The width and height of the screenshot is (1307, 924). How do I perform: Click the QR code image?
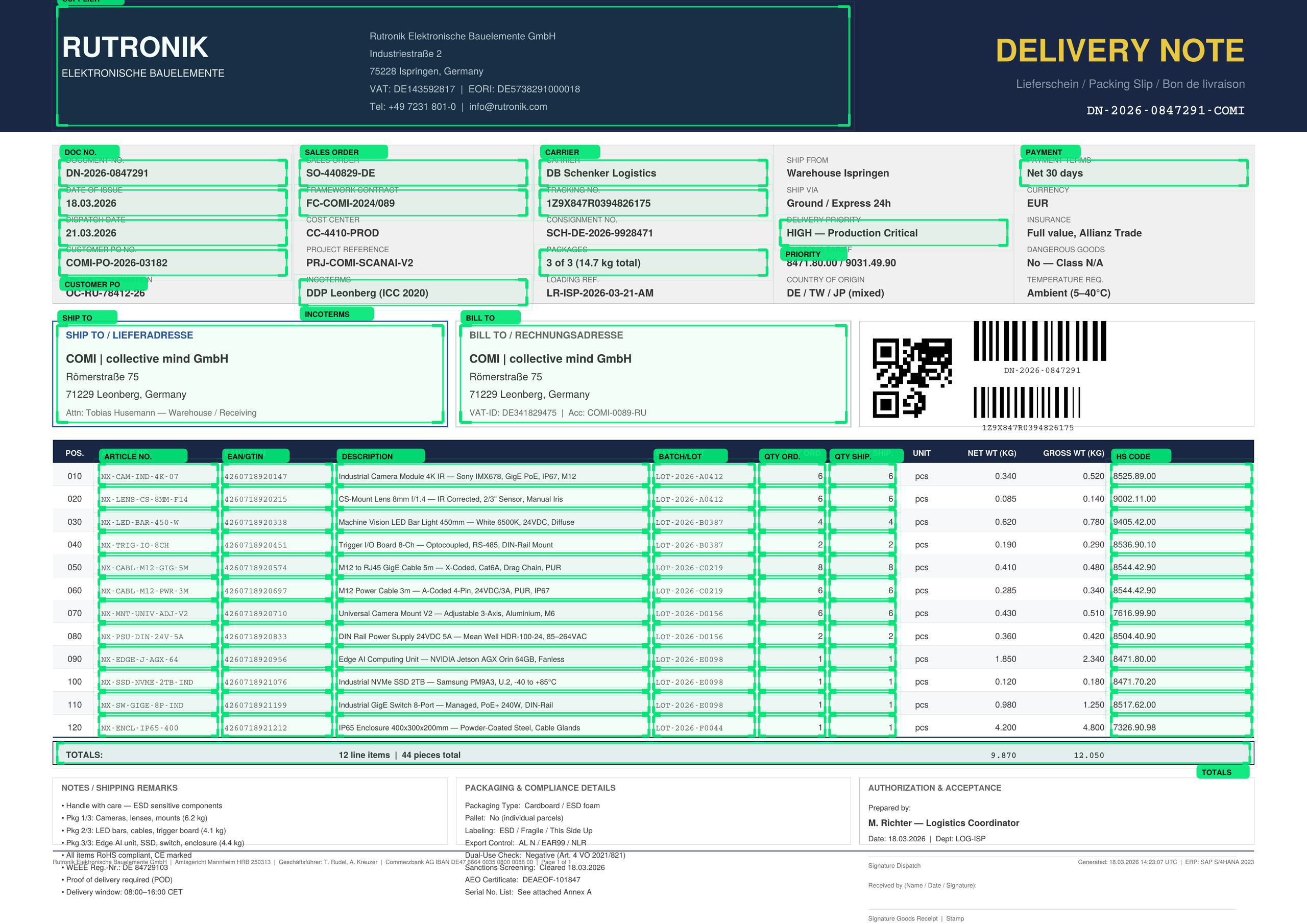pos(912,377)
